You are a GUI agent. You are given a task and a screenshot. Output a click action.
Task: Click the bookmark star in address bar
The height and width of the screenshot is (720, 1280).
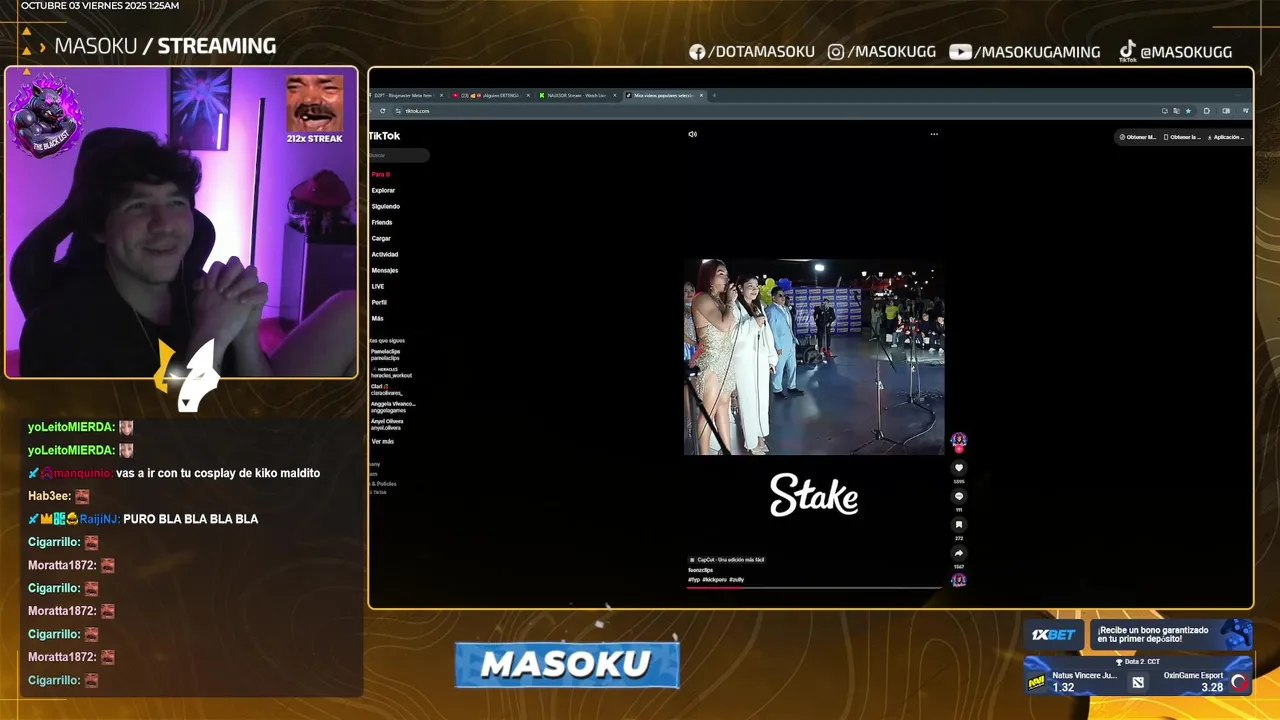pos(1187,111)
